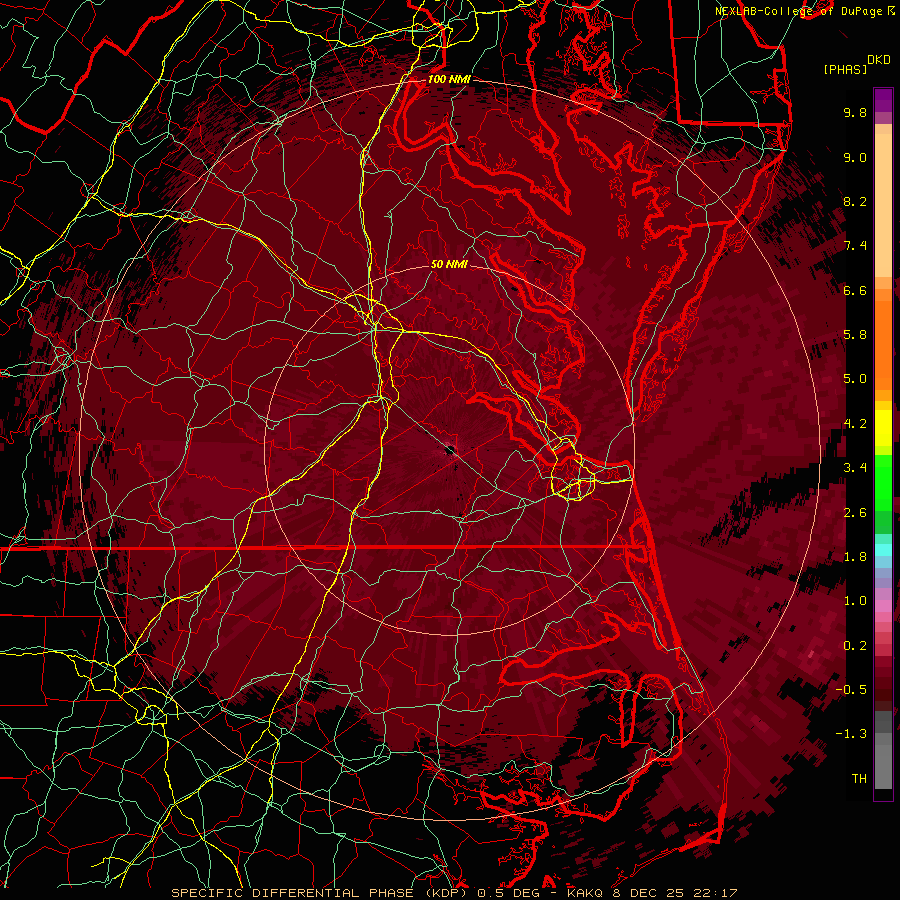Select the 3.4 value on the color scale
The height and width of the screenshot is (900, 900).
(x=855, y=468)
